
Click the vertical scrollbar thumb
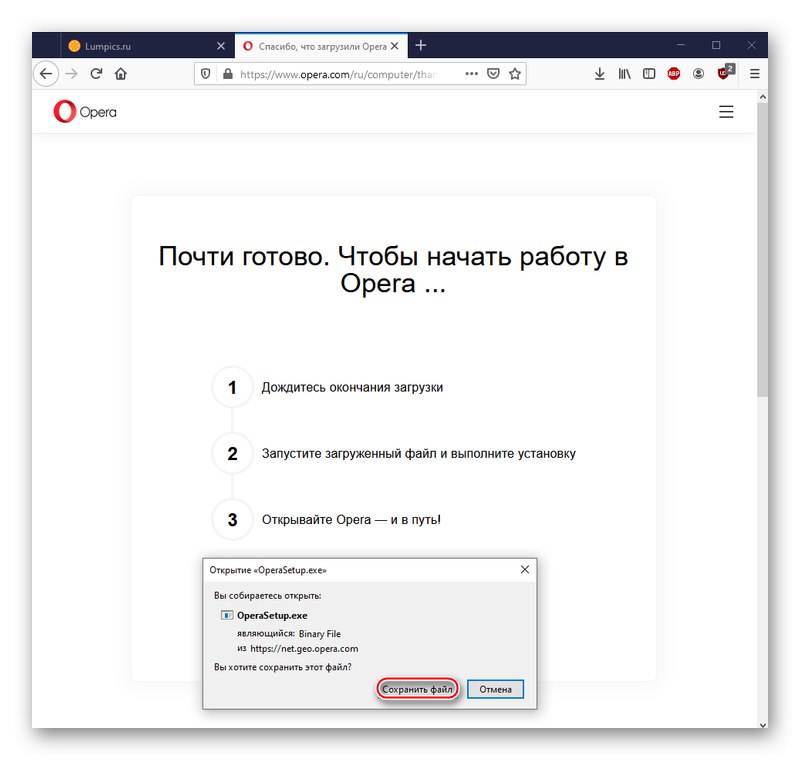point(762,250)
